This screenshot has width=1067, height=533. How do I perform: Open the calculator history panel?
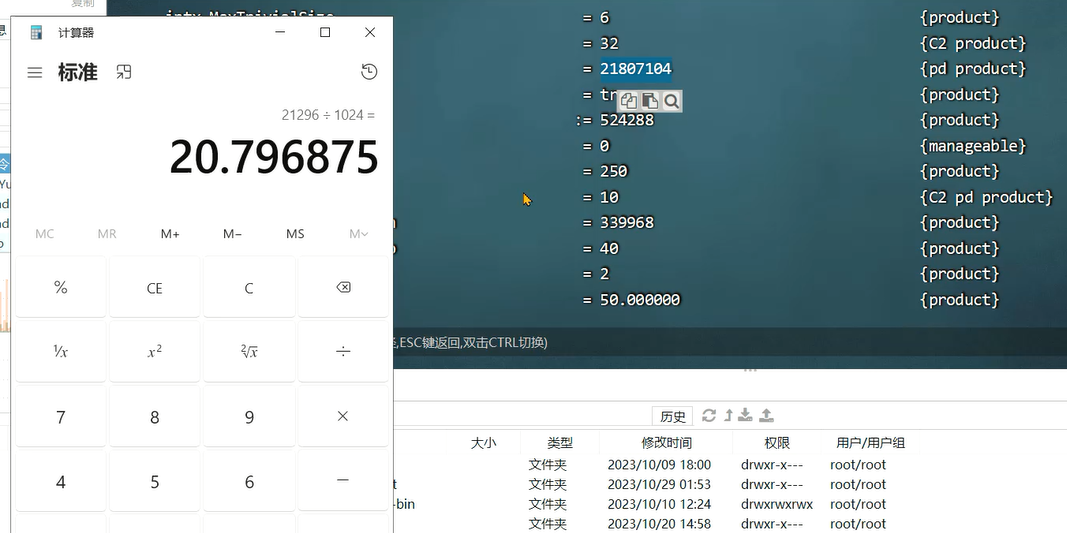369,72
